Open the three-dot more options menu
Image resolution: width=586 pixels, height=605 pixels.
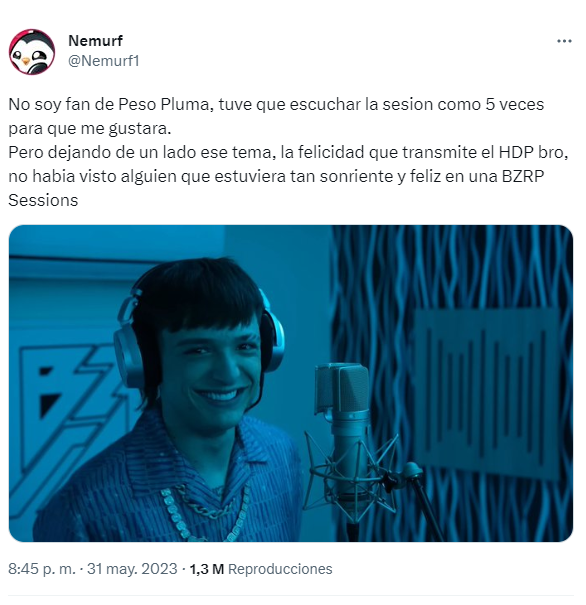coord(564,41)
